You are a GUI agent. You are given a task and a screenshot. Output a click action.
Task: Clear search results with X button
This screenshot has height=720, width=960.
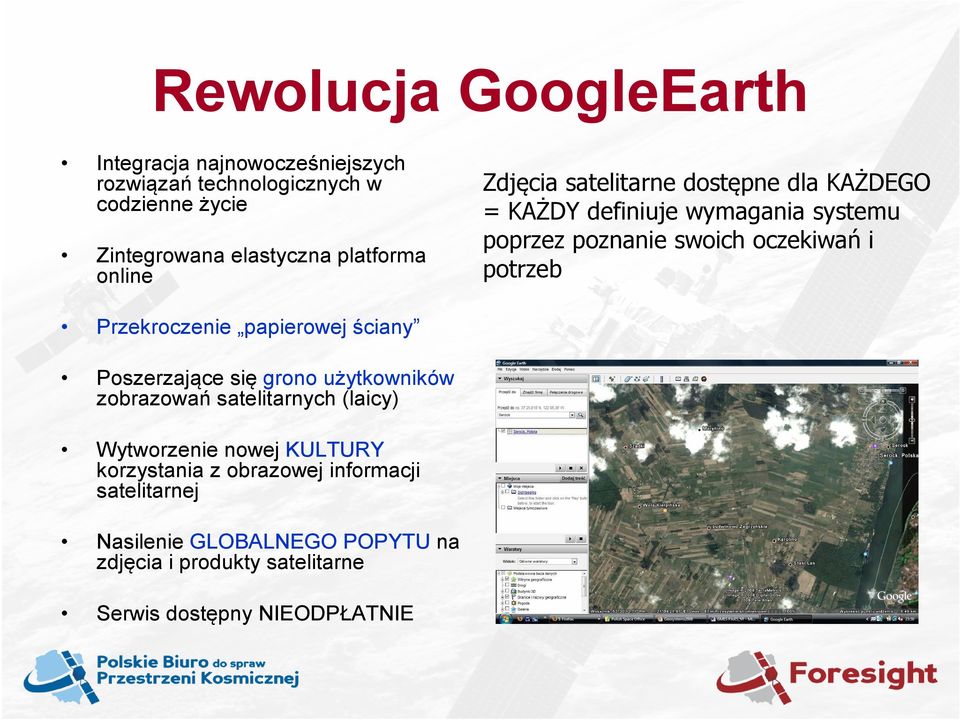pos(581,468)
